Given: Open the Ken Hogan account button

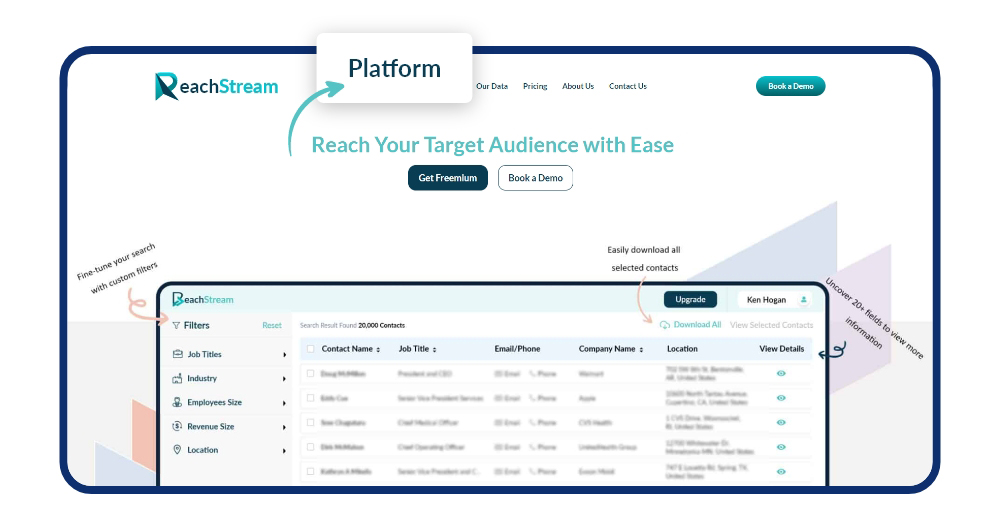Looking at the screenshot, I should (775, 299).
